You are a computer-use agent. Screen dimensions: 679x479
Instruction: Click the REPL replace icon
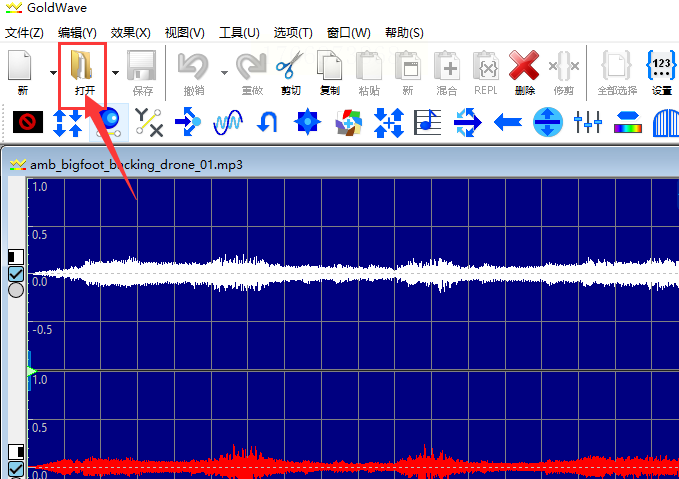coord(486,65)
